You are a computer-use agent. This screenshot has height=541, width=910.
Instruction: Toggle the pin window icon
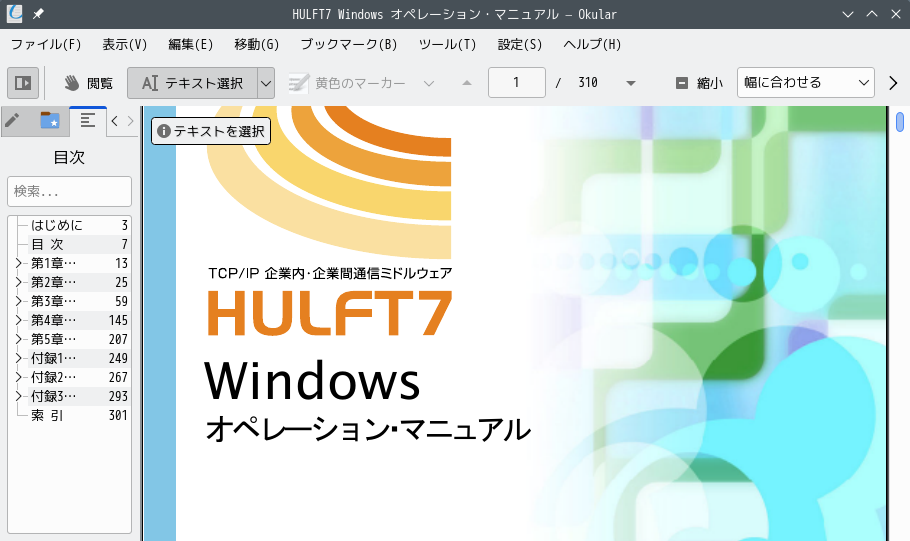pos(38,14)
